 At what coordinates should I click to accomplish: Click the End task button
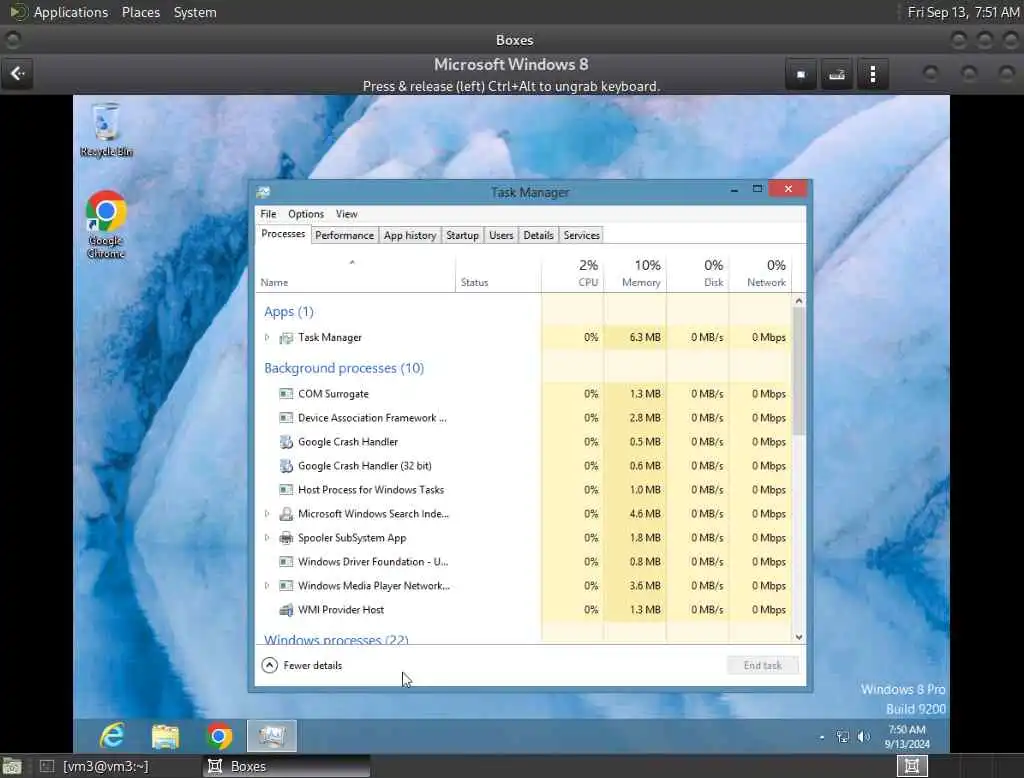762,665
